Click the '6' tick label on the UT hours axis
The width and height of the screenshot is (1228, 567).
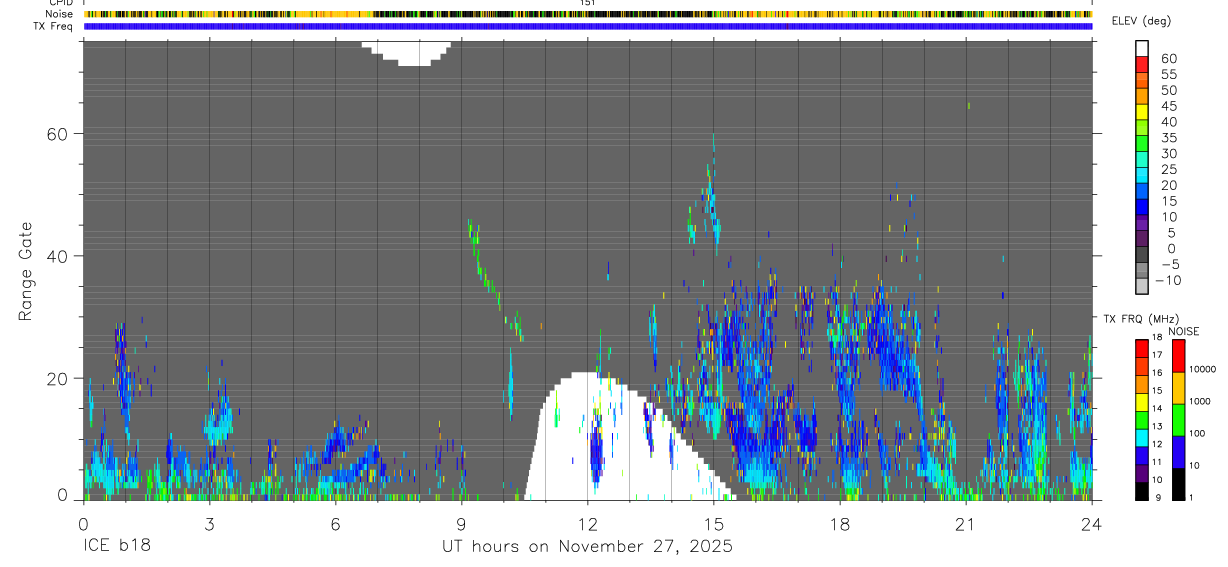point(335,523)
